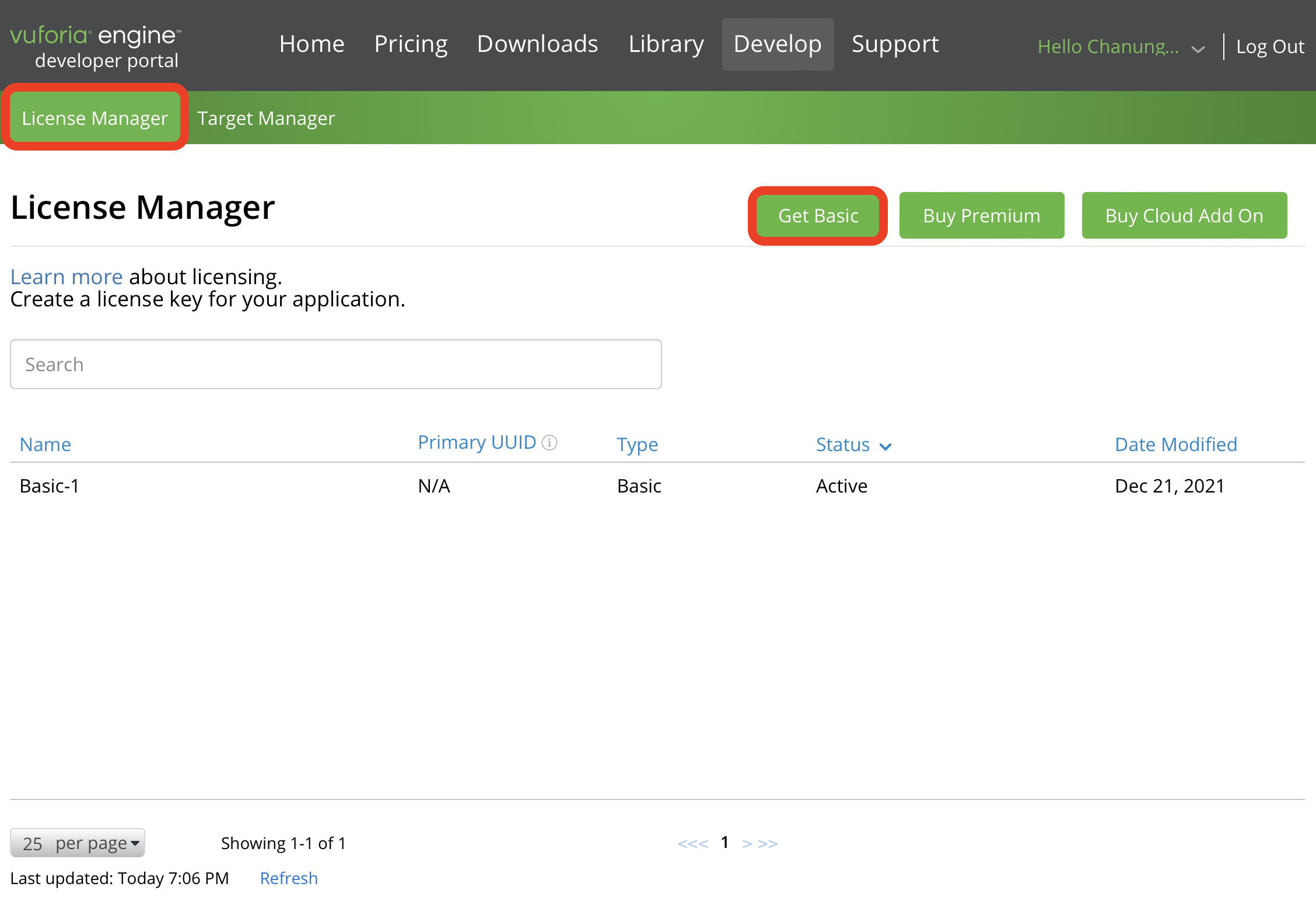Click the Buy Cloud Add On button
The image size is (1316, 901).
[1184, 215]
